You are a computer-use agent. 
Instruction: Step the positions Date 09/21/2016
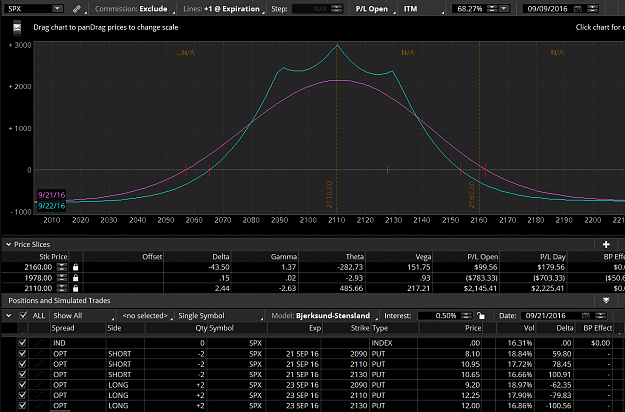[x=600, y=316]
